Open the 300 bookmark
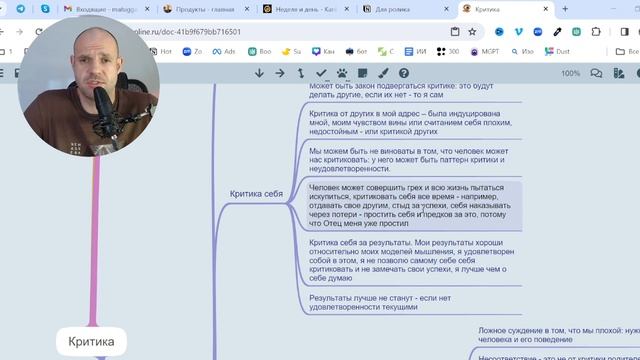This screenshot has width=640, height=360. [x=448, y=51]
